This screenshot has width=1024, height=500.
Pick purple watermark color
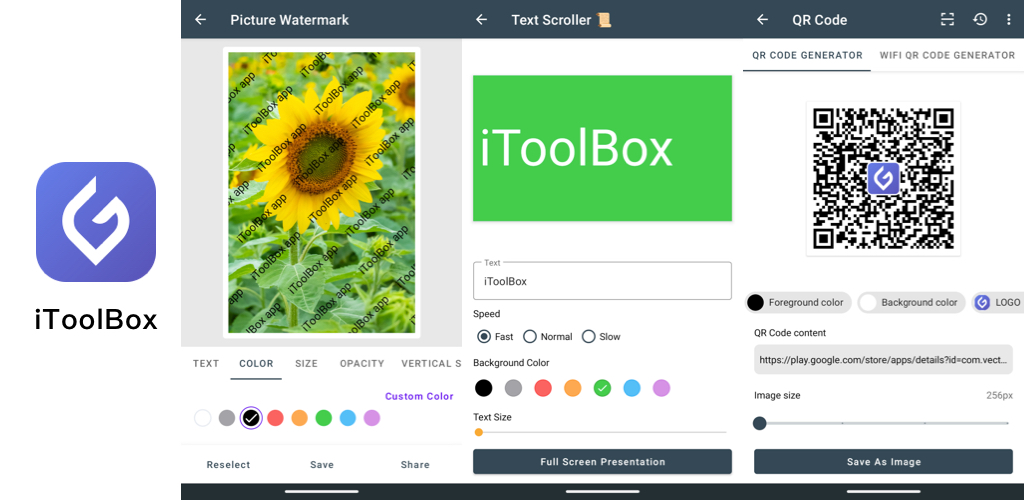point(372,418)
